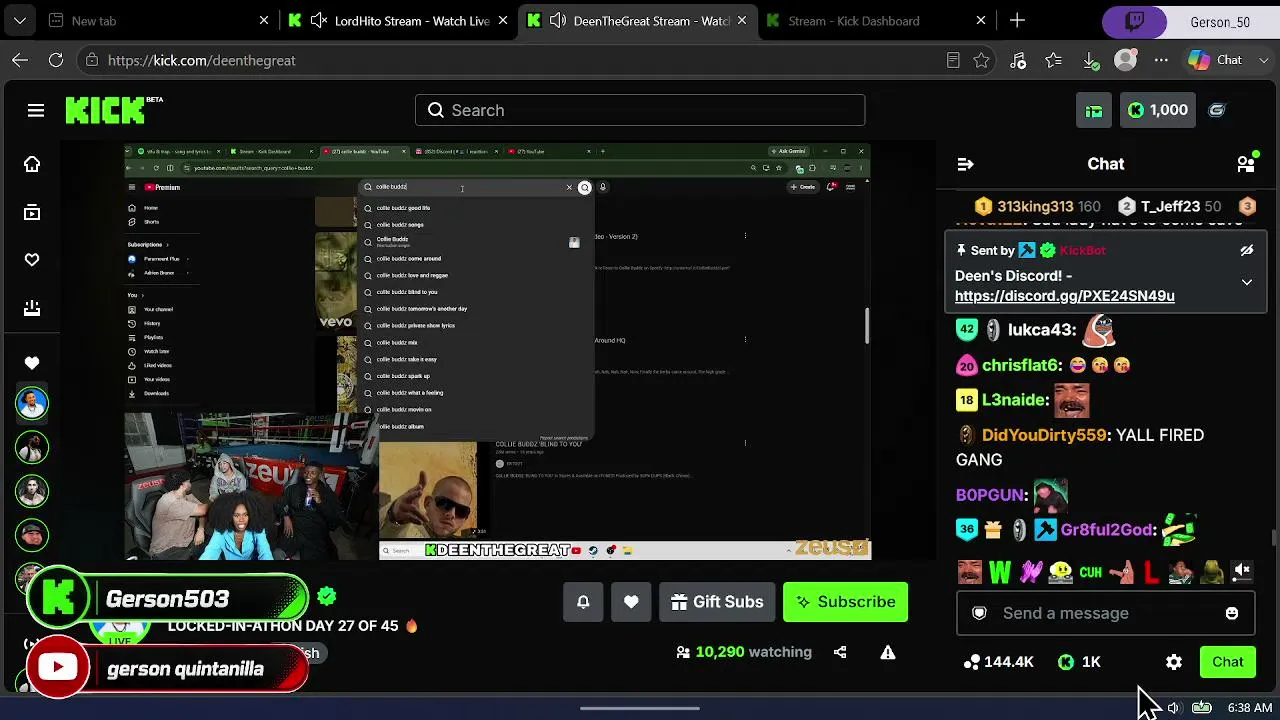Viewport: 1280px width, 720px height.
Task: Collapse the chat panel
Action: tap(965, 164)
